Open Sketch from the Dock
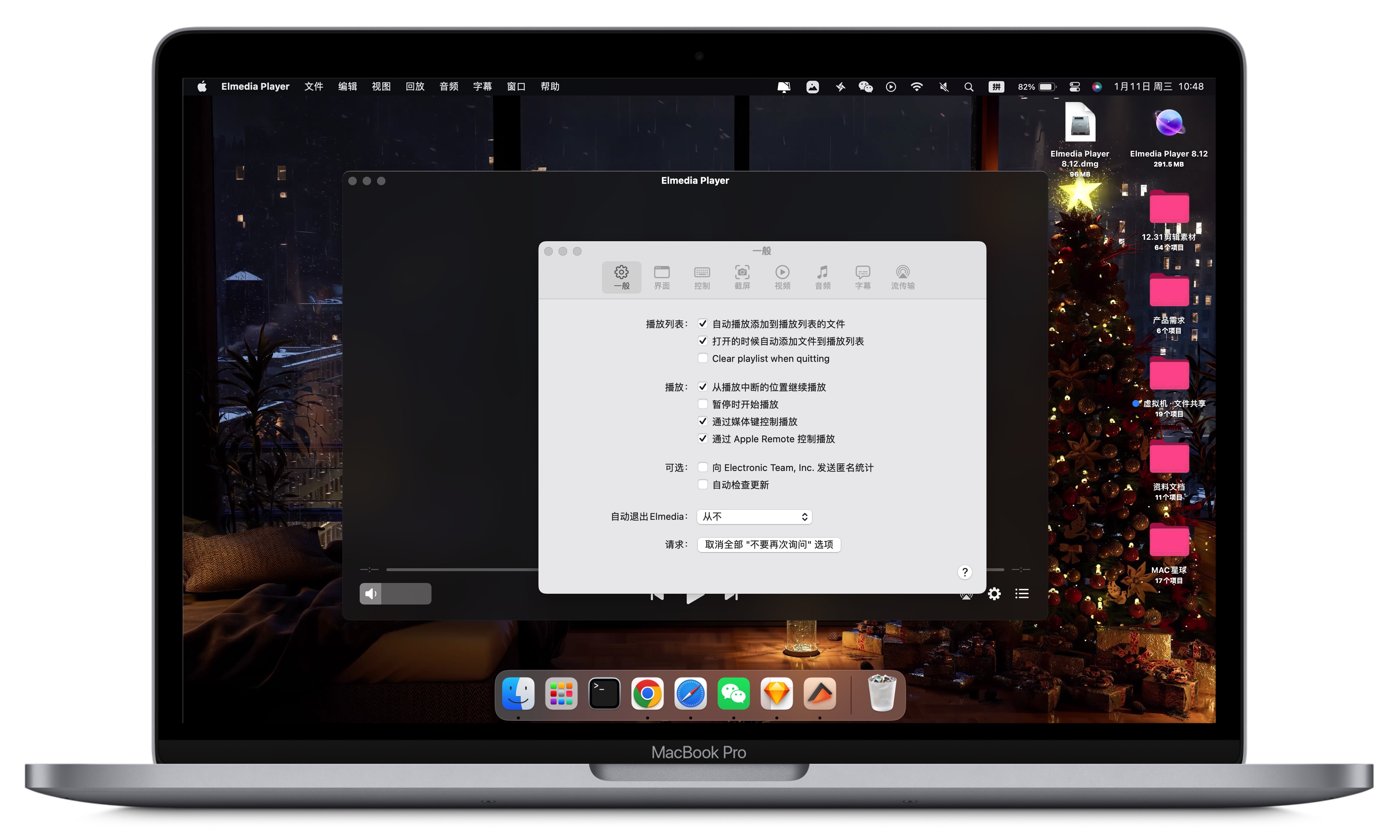Screen dimensions: 1400x840 pyautogui.click(x=776, y=694)
